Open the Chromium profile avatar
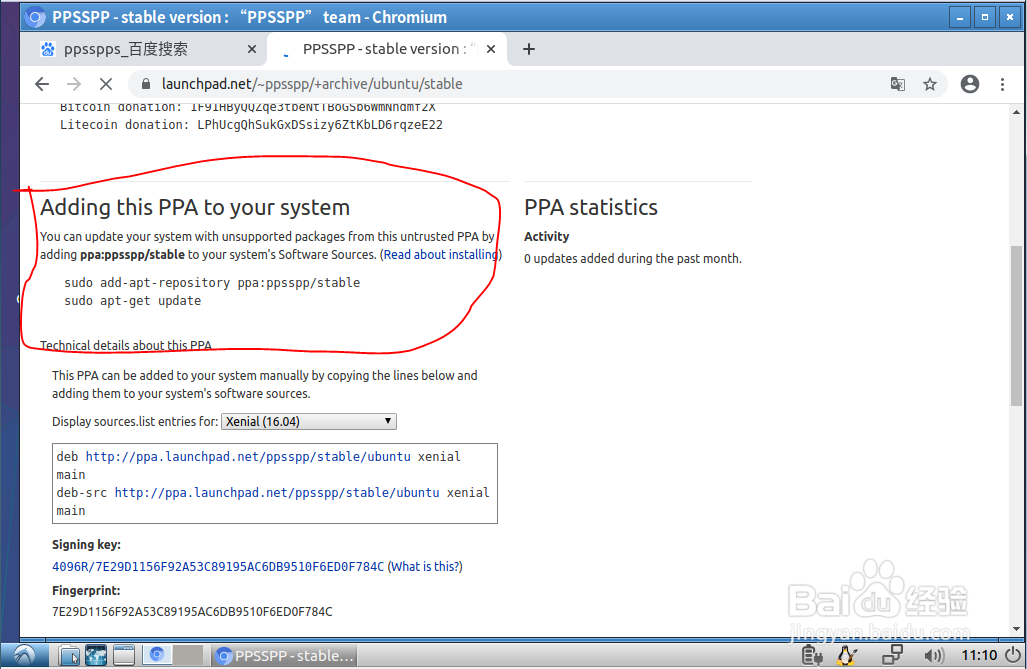Image resolution: width=1027 pixels, height=669 pixels. pos(969,84)
